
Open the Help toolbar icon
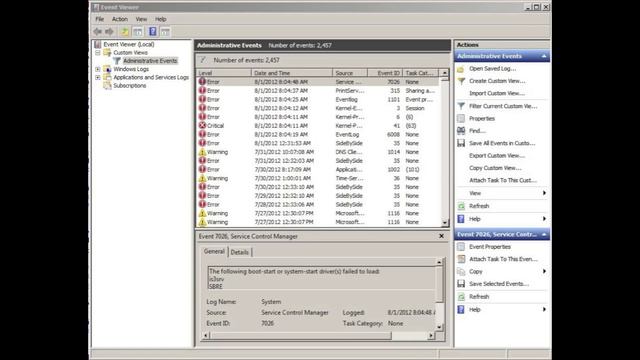click(x=153, y=31)
